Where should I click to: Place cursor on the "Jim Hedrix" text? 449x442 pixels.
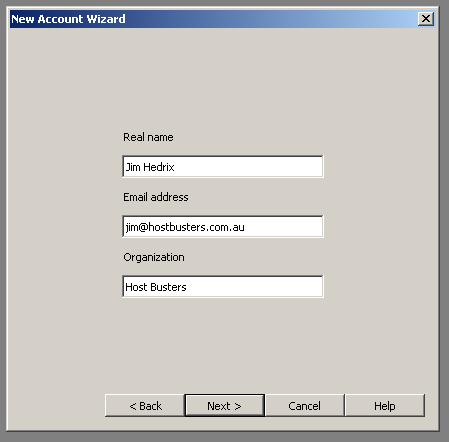[x=150, y=167]
